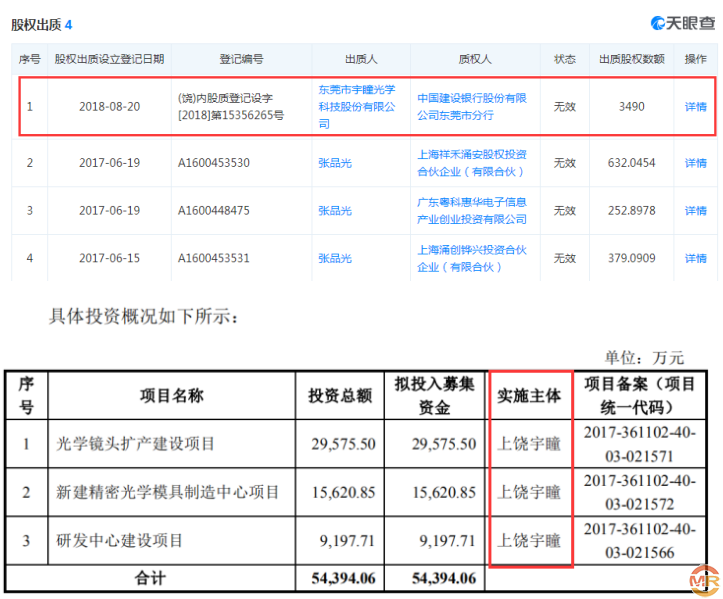Image resolution: width=723 pixels, height=599 pixels.
Task: Select project code ending 03-021571
Action: tap(639, 444)
